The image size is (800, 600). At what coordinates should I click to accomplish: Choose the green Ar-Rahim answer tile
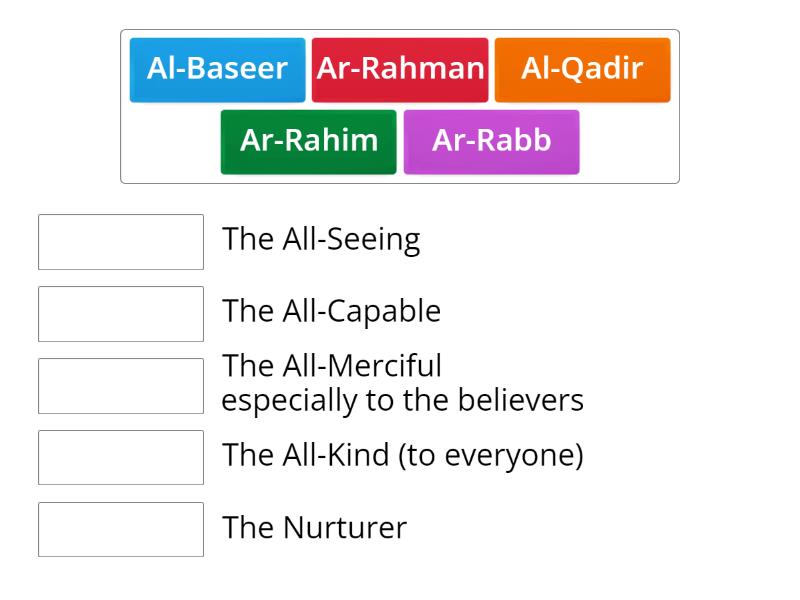308,141
